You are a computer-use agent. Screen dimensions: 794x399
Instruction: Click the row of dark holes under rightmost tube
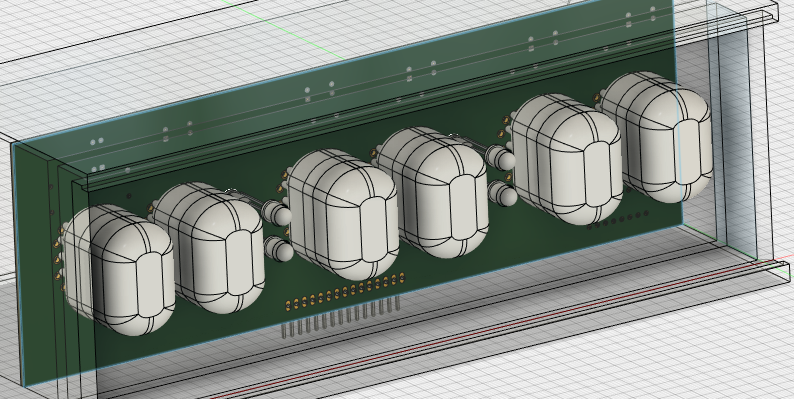[618, 220]
